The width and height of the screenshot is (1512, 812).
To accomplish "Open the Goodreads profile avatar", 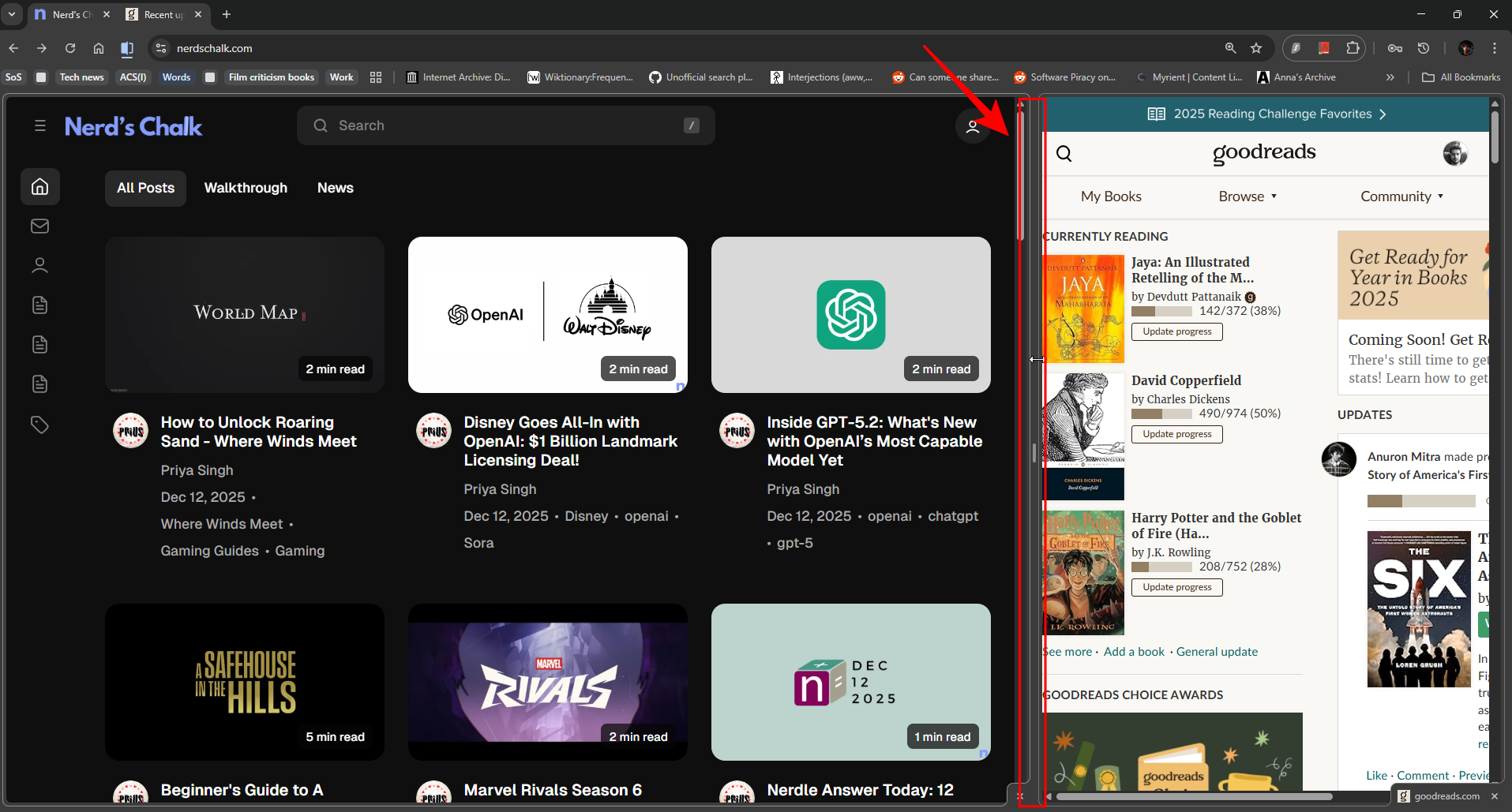I will [1455, 153].
